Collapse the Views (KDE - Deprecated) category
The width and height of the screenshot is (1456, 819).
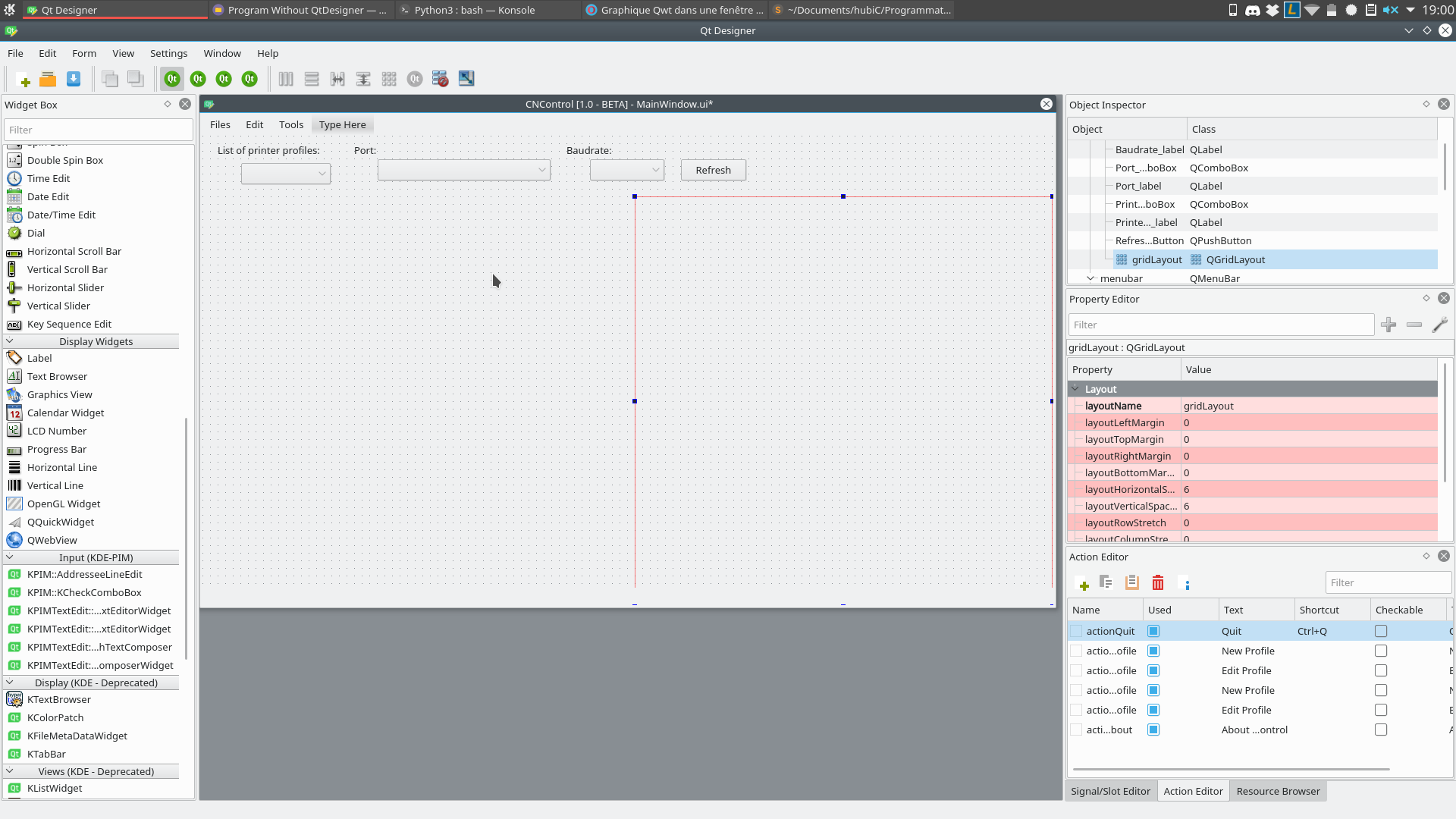(10, 771)
